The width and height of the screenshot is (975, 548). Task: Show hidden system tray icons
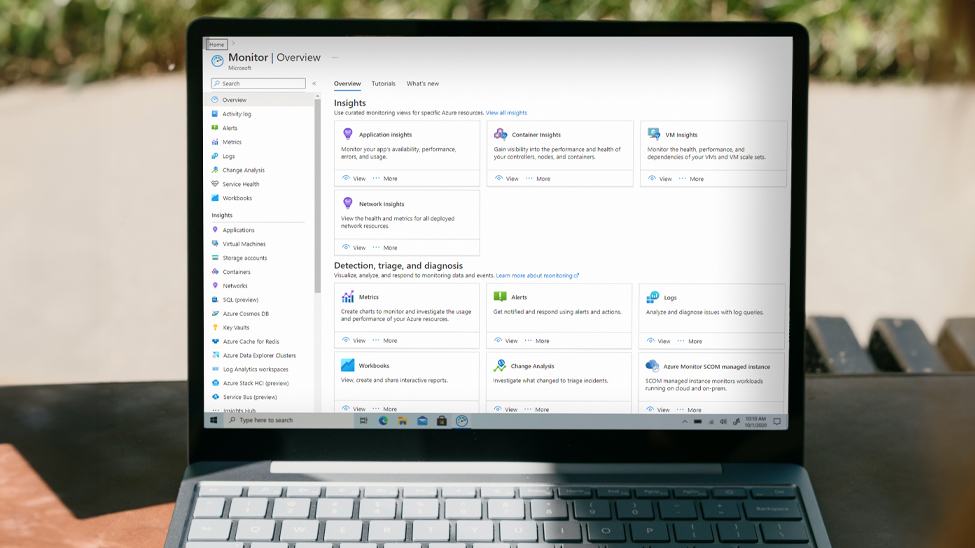click(x=685, y=421)
